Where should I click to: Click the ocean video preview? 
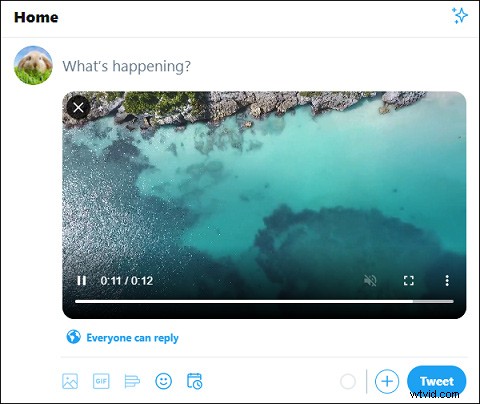(x=264, y=187)
